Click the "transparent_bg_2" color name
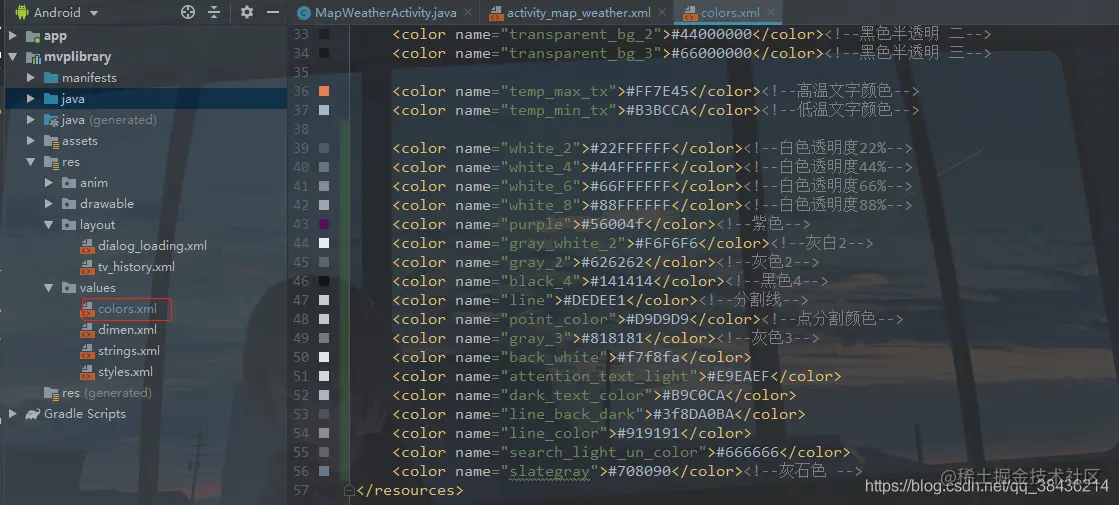 point(581,34)
